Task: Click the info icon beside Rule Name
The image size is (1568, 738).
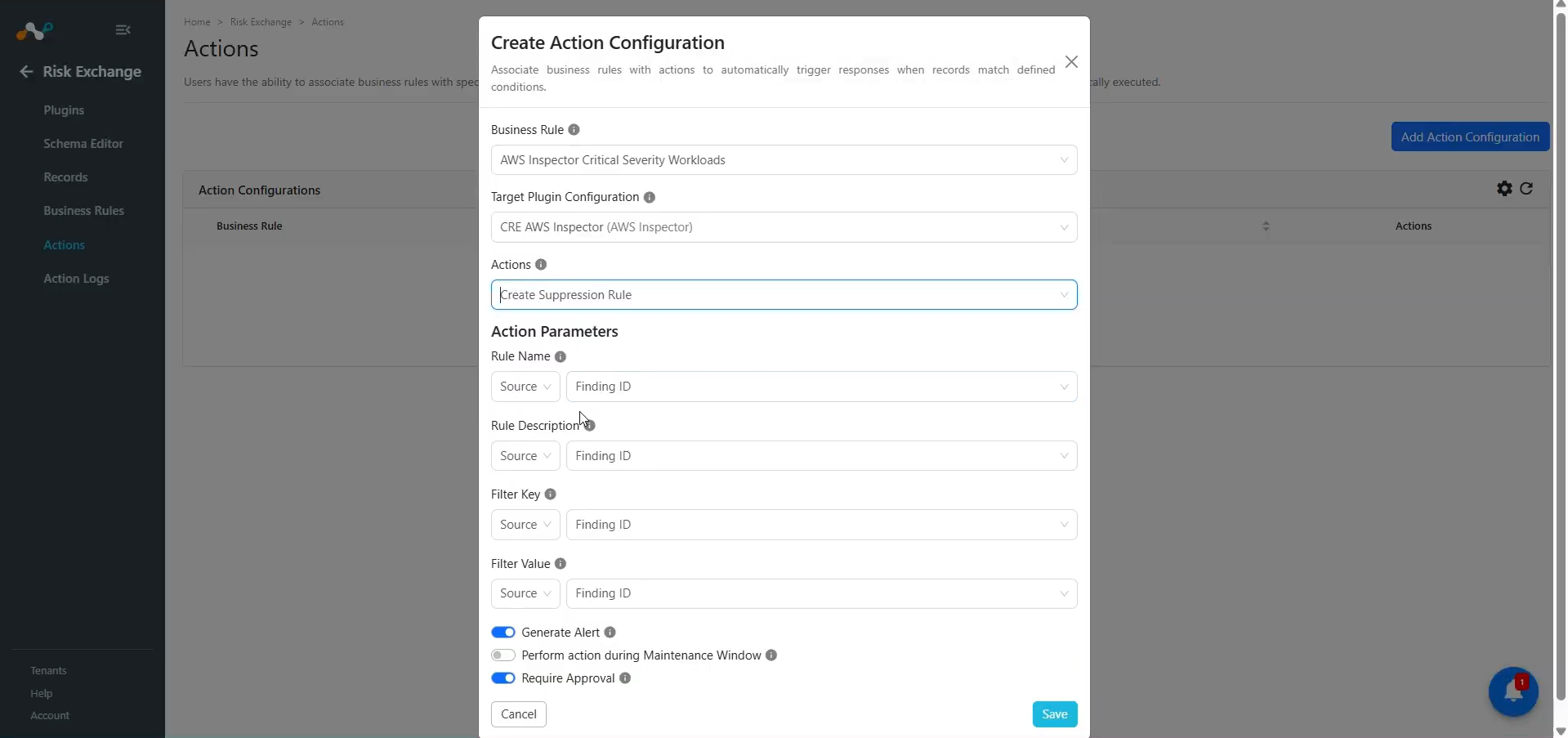Action: click(x=560, y=356)
